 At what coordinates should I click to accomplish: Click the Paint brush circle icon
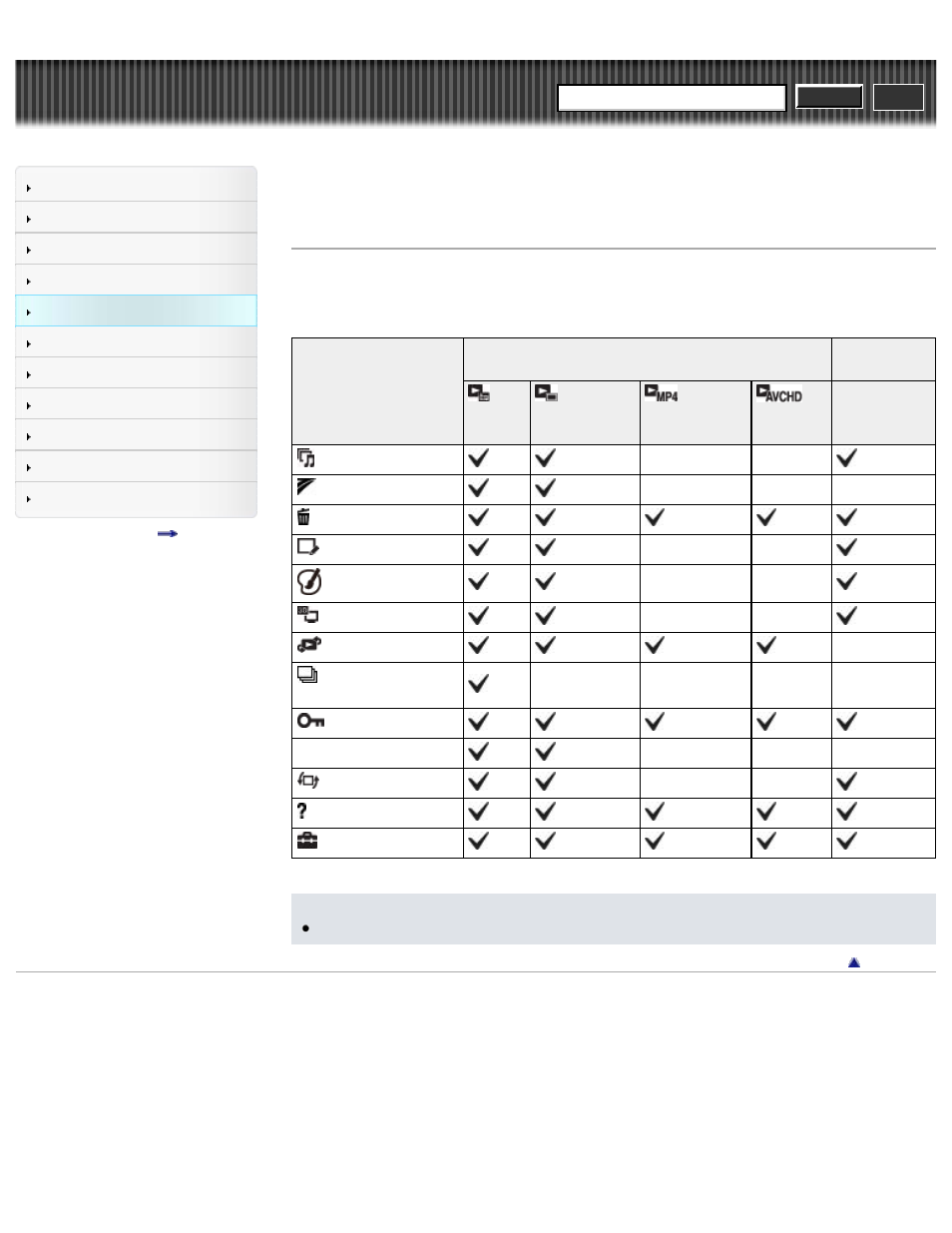click(x=309, y=581)
